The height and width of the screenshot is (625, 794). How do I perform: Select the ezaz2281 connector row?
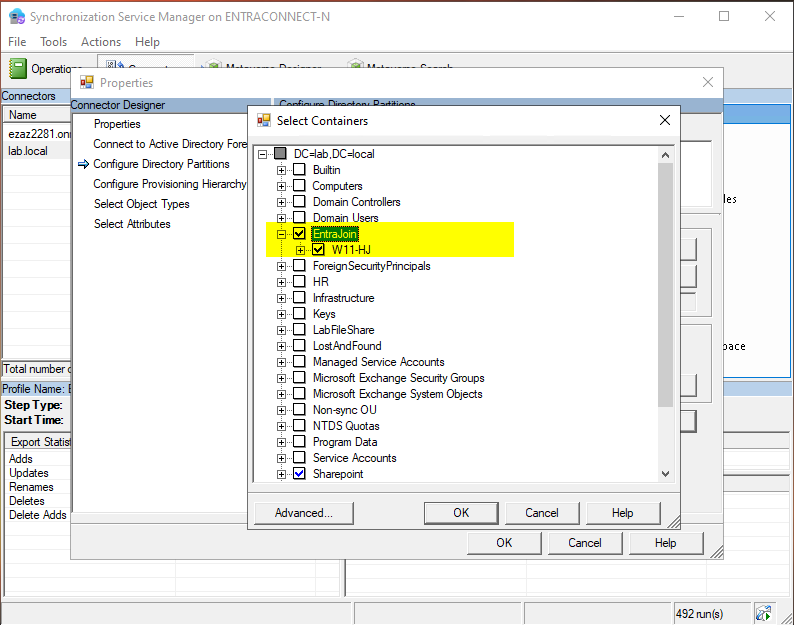pos(36,134)
